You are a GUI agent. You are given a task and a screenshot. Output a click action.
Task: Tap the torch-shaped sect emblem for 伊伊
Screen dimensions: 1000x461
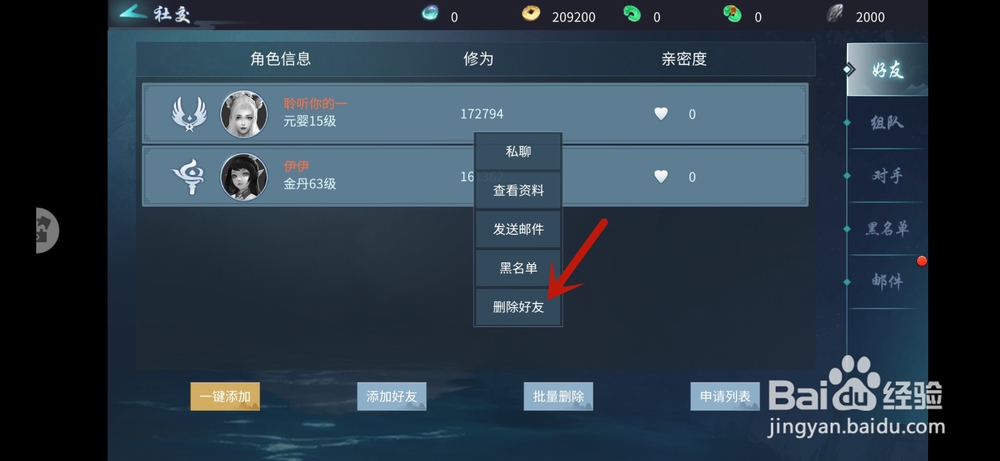pyautogui.click(x=189, y=177)
